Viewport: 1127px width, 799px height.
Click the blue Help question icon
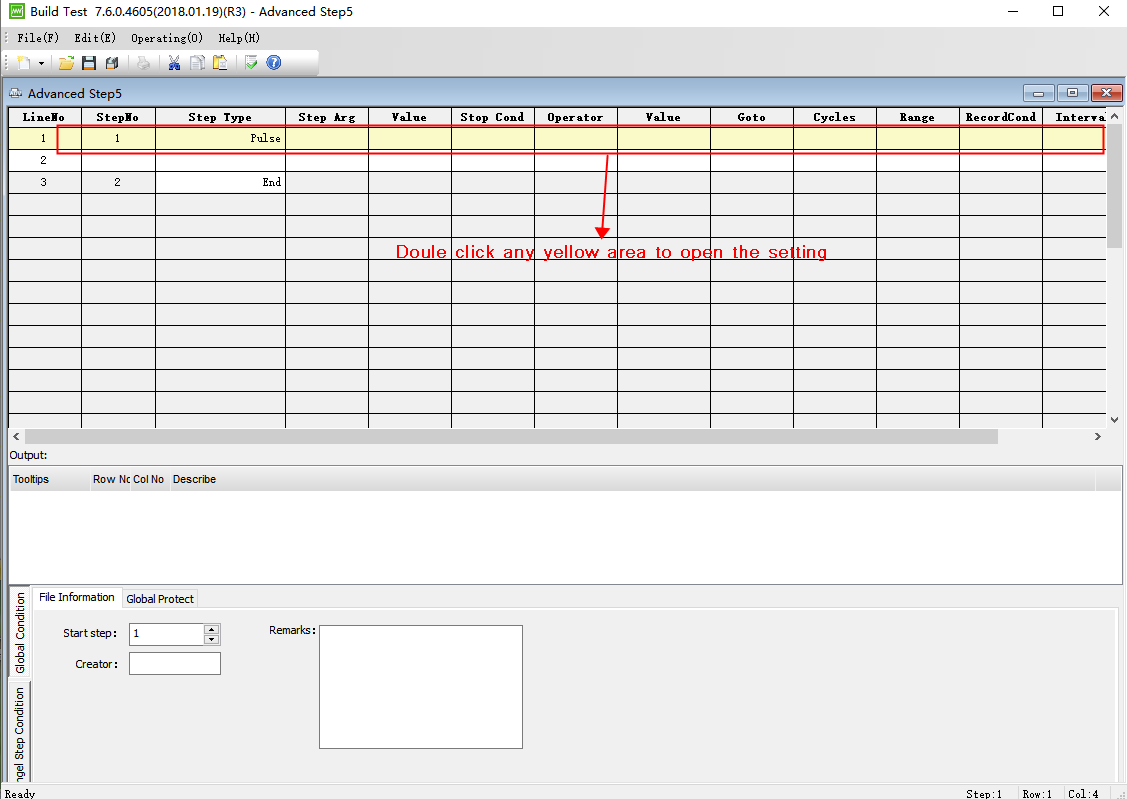coord(274,63)
